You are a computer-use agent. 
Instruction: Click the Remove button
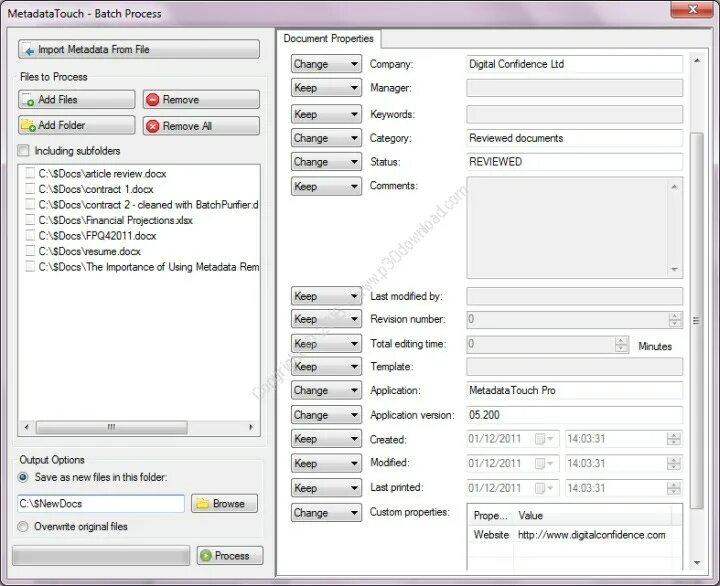pos(201,100)
